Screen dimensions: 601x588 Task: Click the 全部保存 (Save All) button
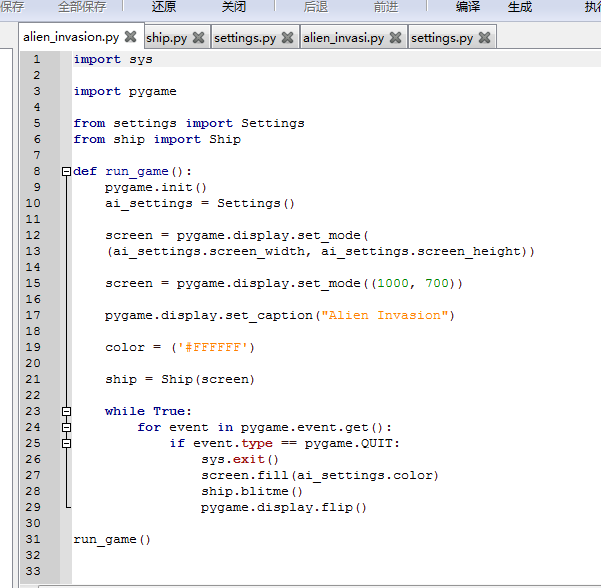point(82,7)
